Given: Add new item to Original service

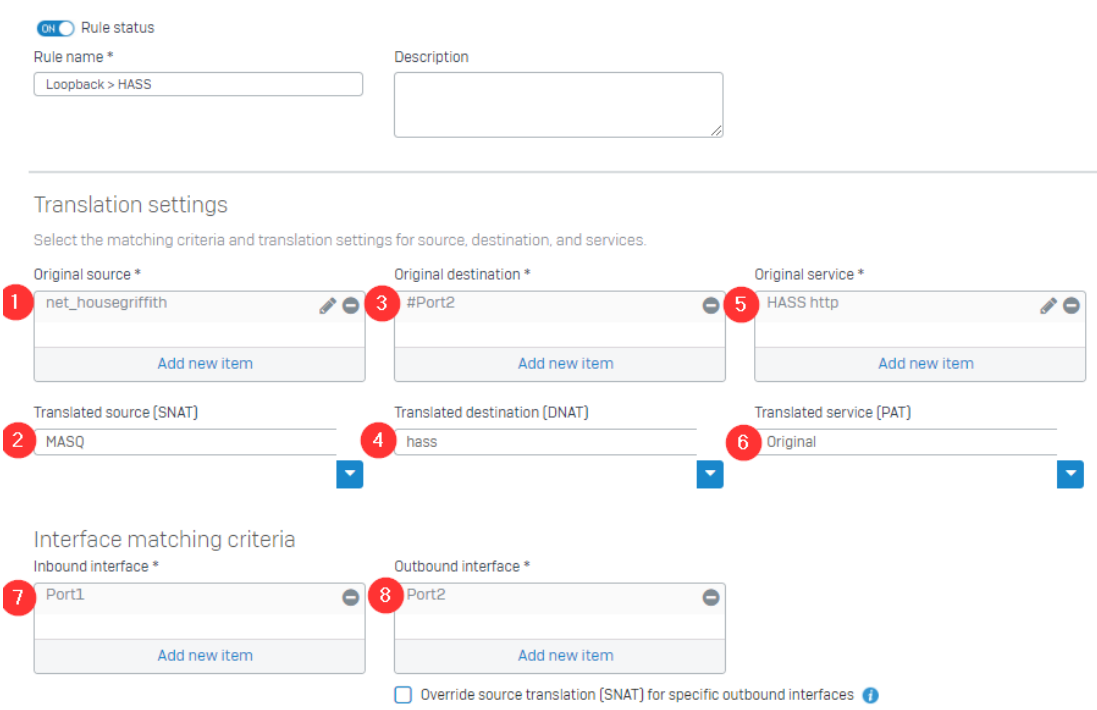Looking at the screenshot, I should 925,364.
